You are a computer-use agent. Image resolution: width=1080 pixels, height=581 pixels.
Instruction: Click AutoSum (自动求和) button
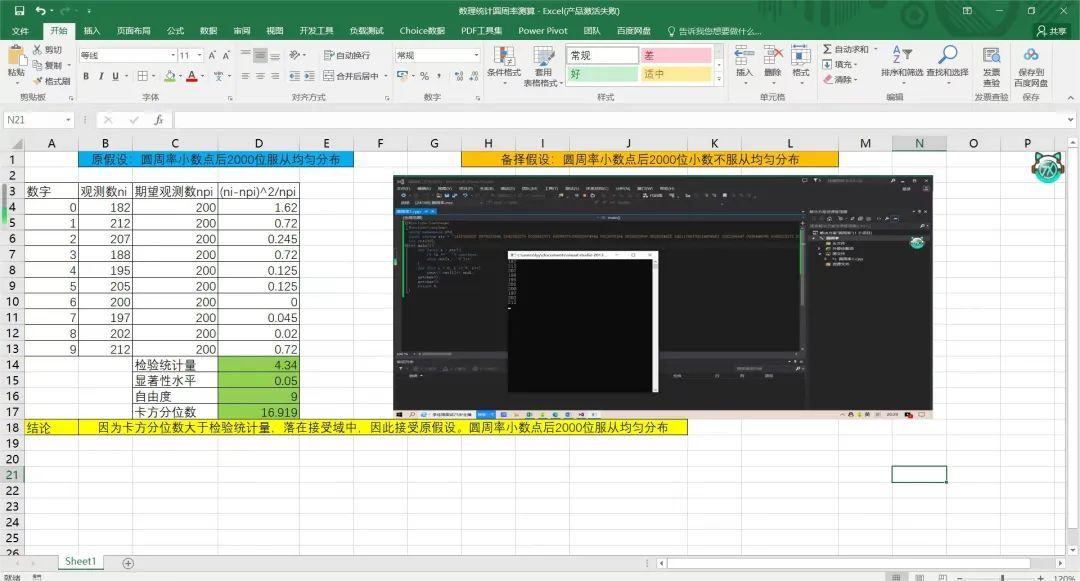[846, 49]
